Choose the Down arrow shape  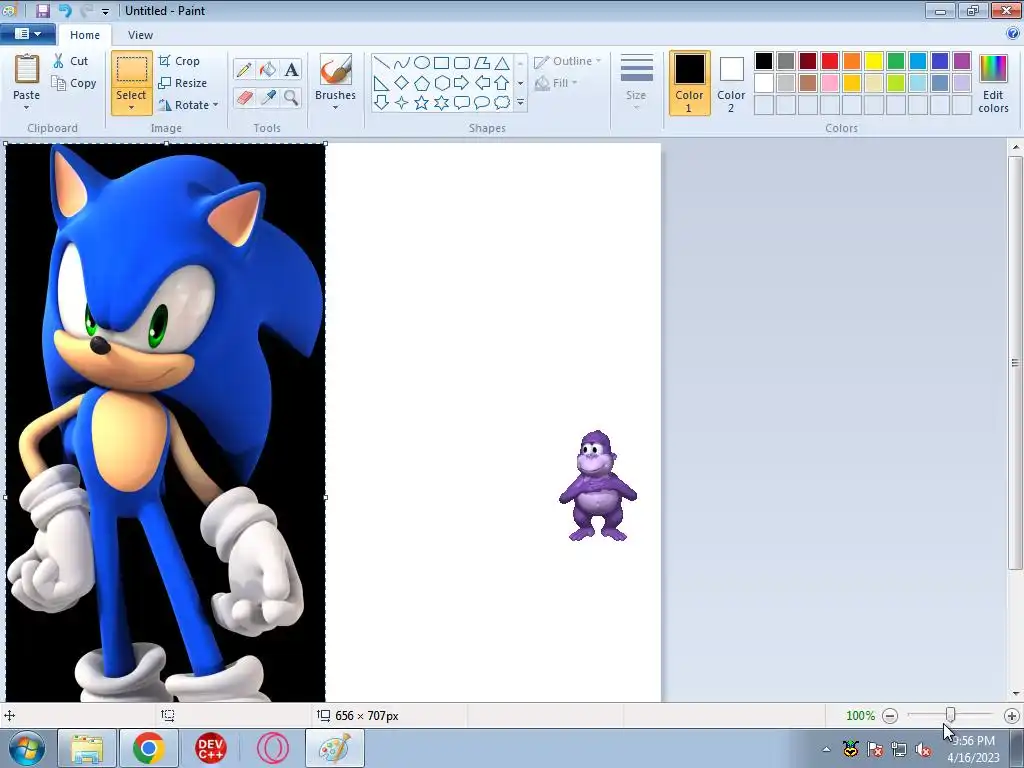pos(381,103)
